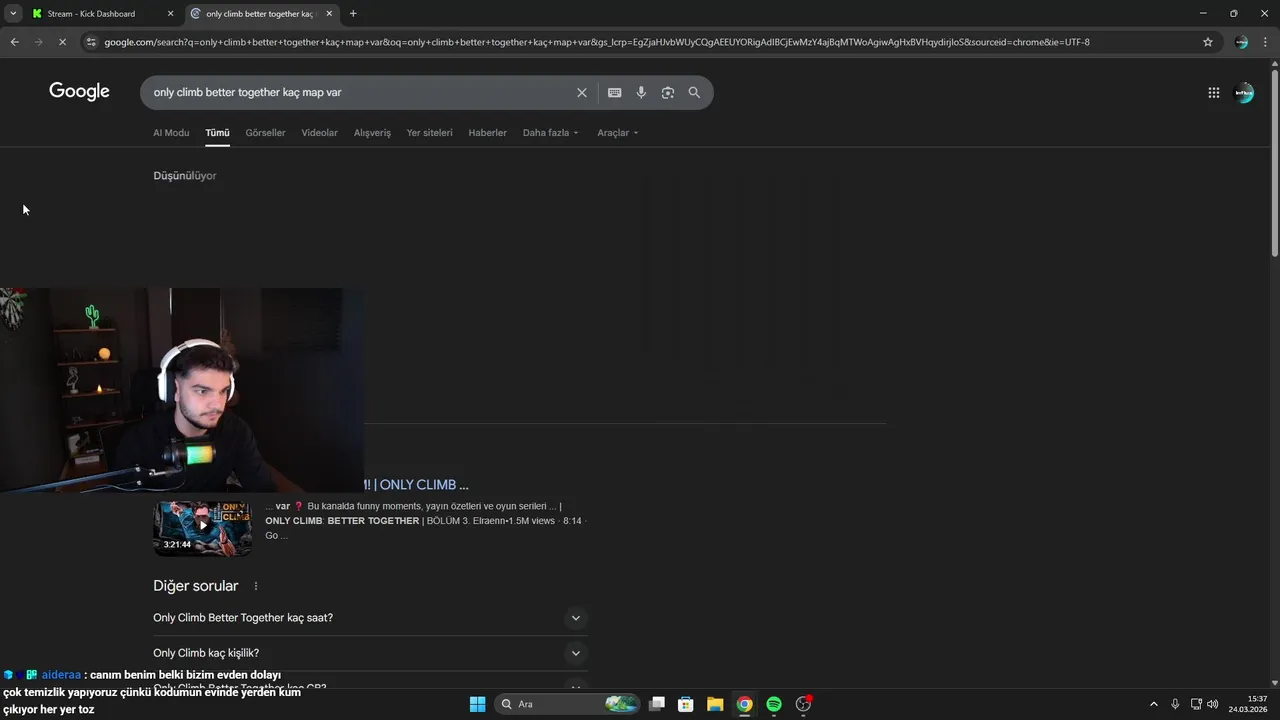Open the on-screen keyboard input tool
Image resolution: width=1280 pixels, height=720 pixels.
coord(615,93)
